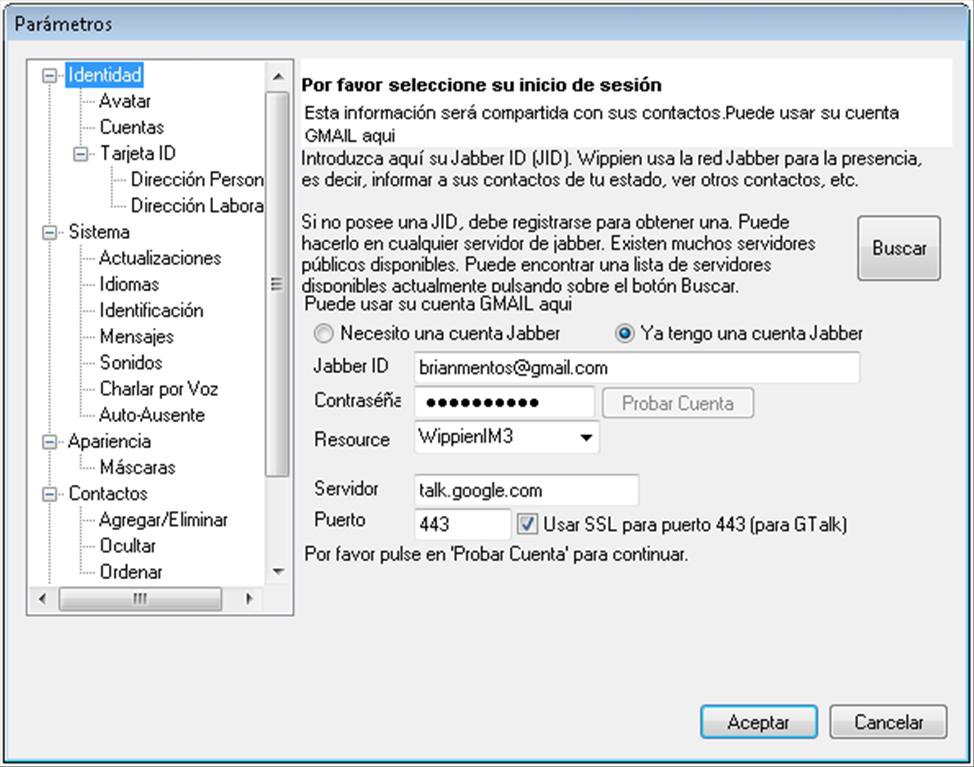Viewport: 974px width, 767px height.
Task: Select Identidad in the tree
Action: tap(105, 75)
